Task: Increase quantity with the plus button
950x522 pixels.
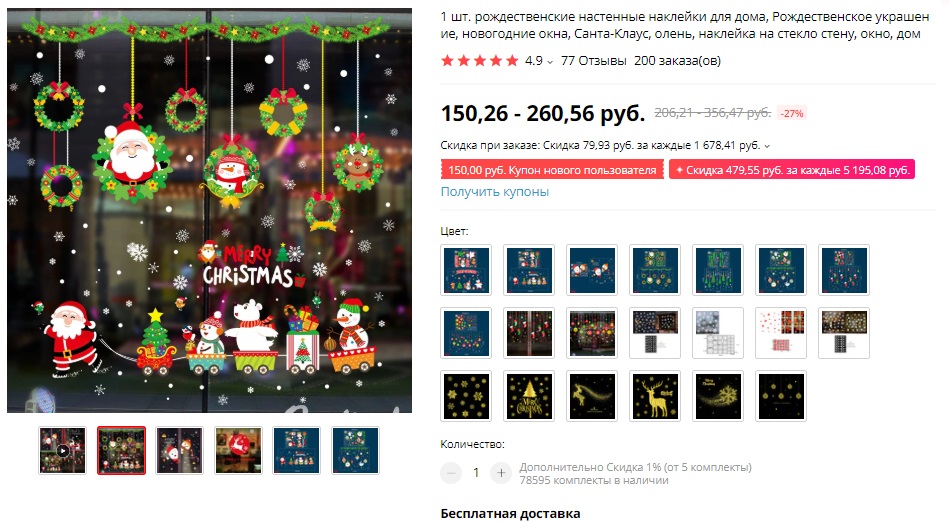Action: point(501,473)
